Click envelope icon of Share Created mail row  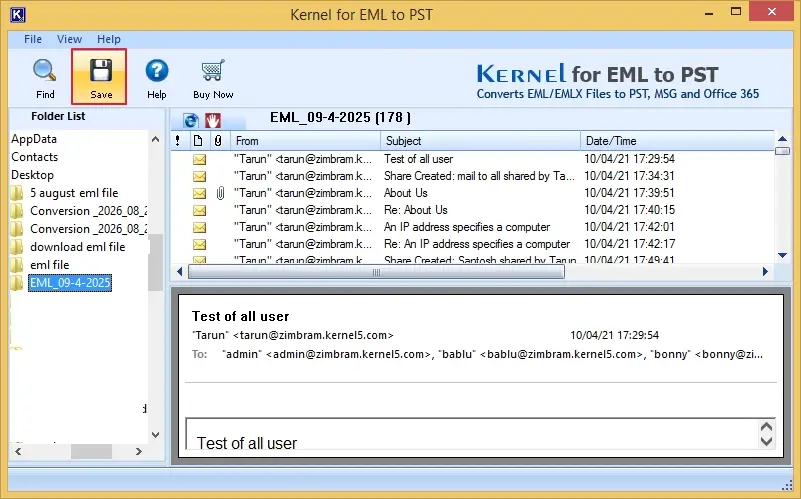pos(199,176)
